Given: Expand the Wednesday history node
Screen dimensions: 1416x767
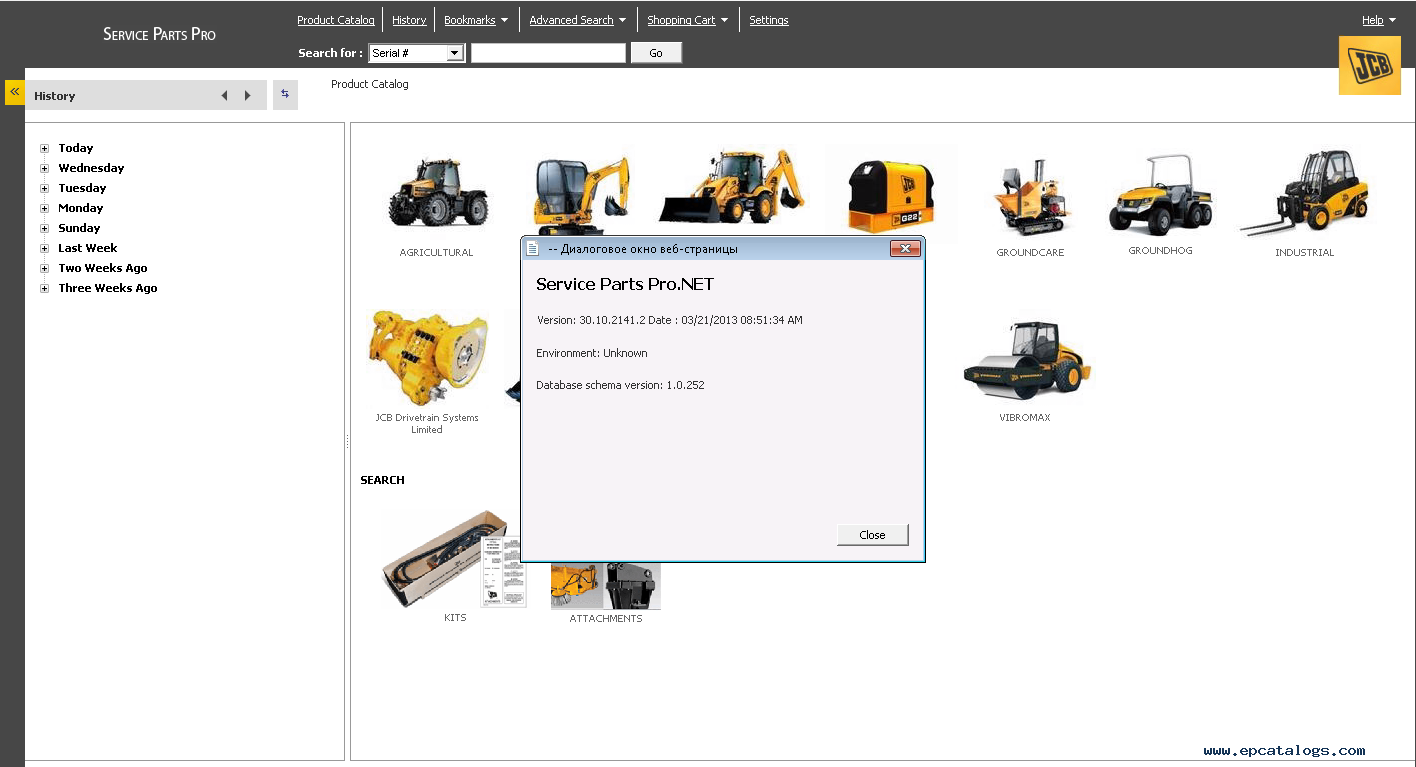Looking at the screenshot, I should [44, 168].
